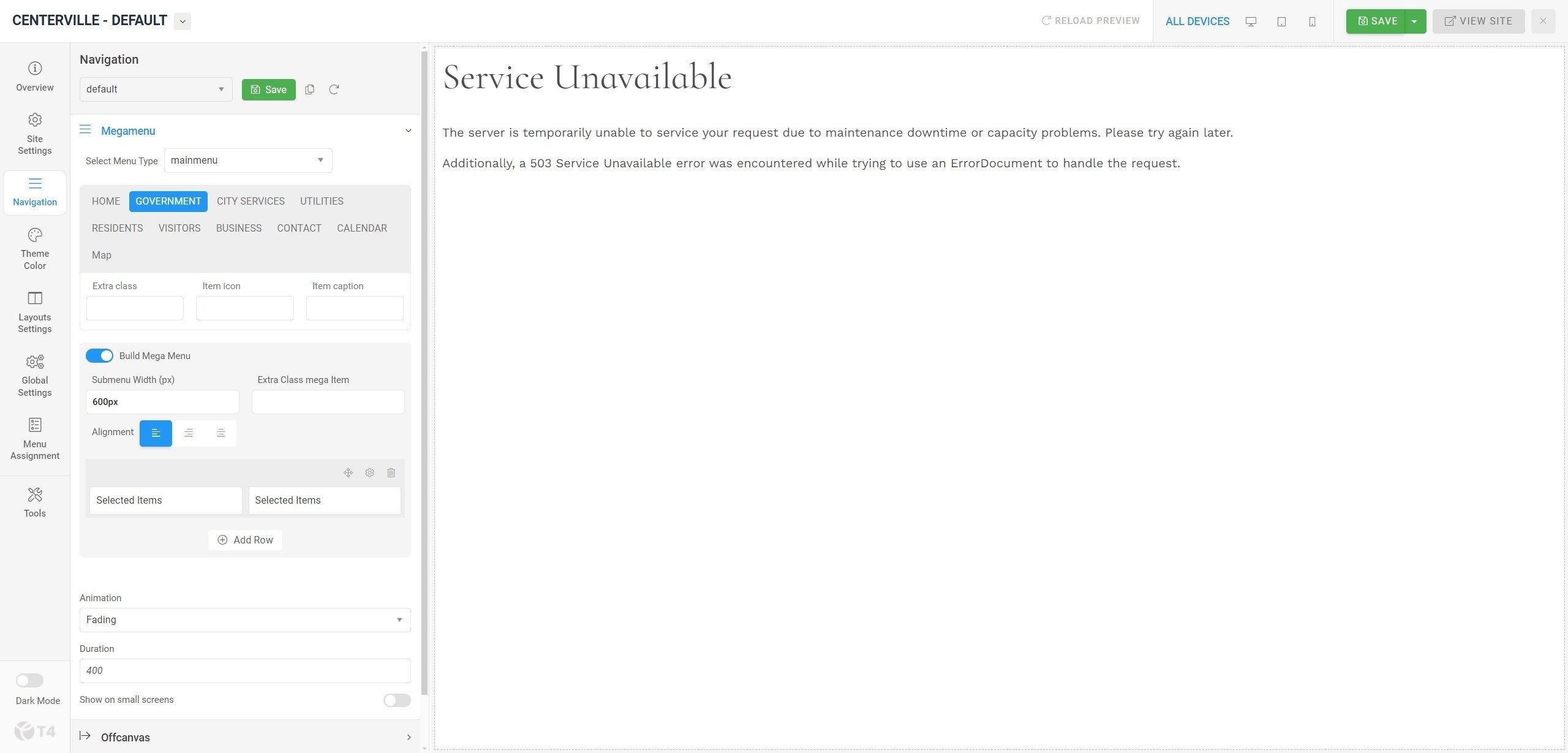Select the CALENDAR menu item
This screenshot has width=1568, height=753.
[x=361, y=229]
